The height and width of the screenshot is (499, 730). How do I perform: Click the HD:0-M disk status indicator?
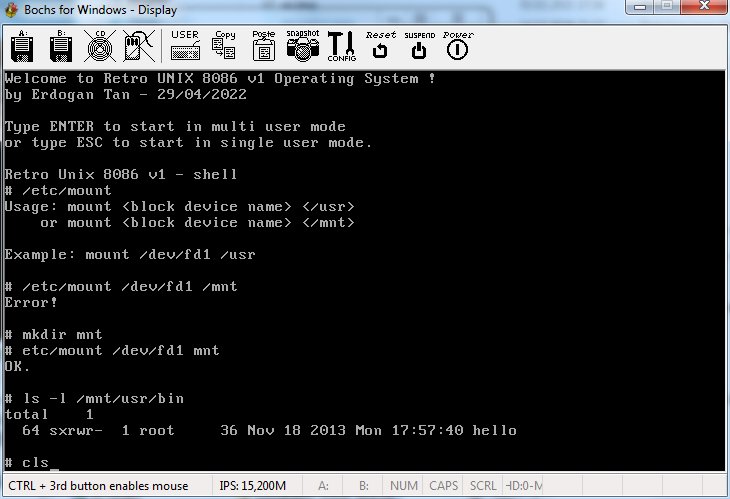coord(524,486)
